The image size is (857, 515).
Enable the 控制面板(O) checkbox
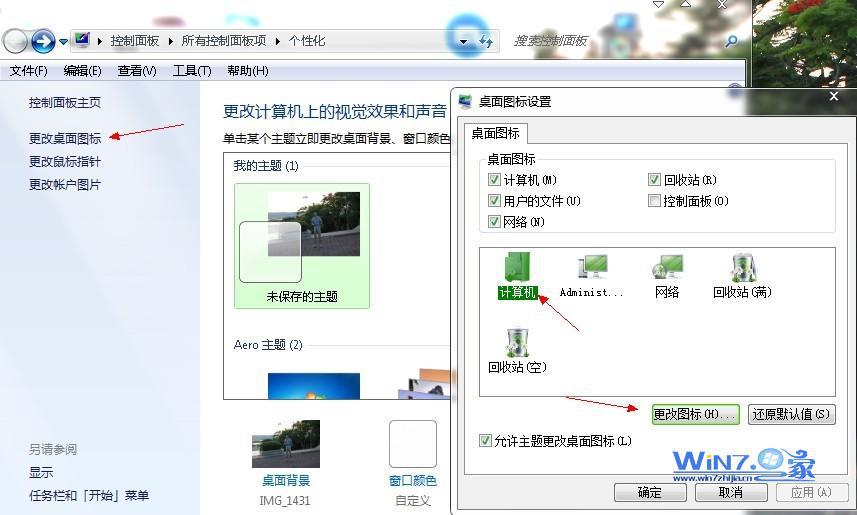point(654,201)
